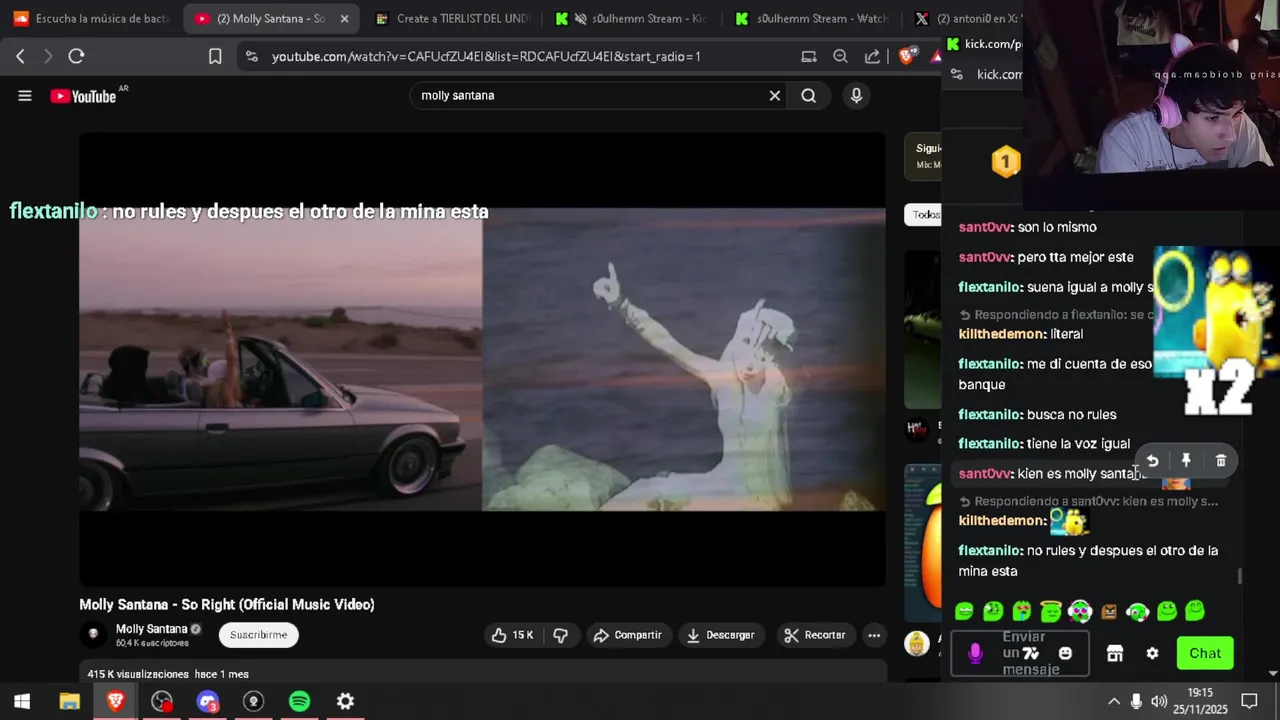
Task: Open zoom control in address bar
Action: [x=841, y=57]
